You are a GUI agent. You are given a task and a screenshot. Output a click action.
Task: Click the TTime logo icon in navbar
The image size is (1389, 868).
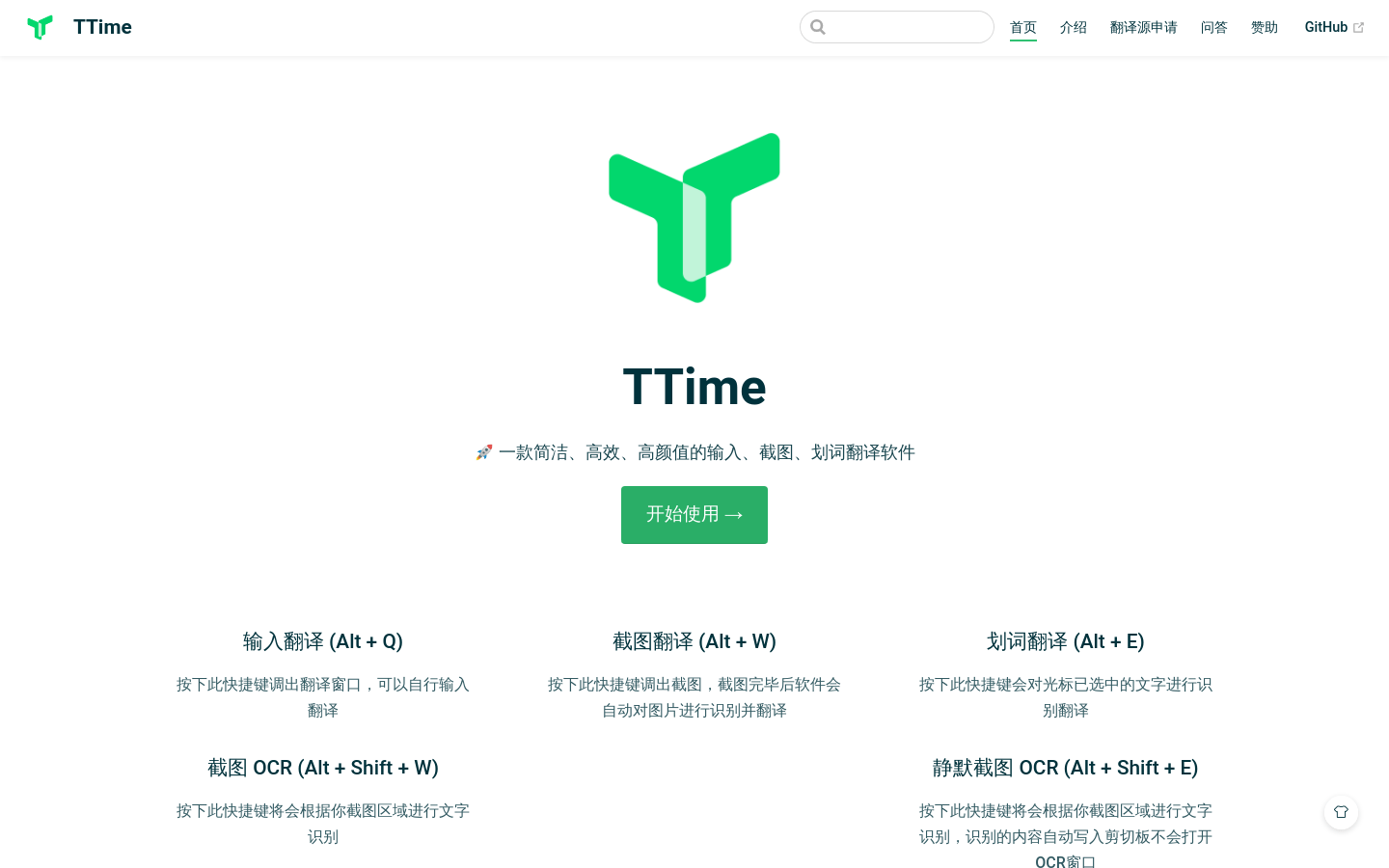[x=40, y=27]
